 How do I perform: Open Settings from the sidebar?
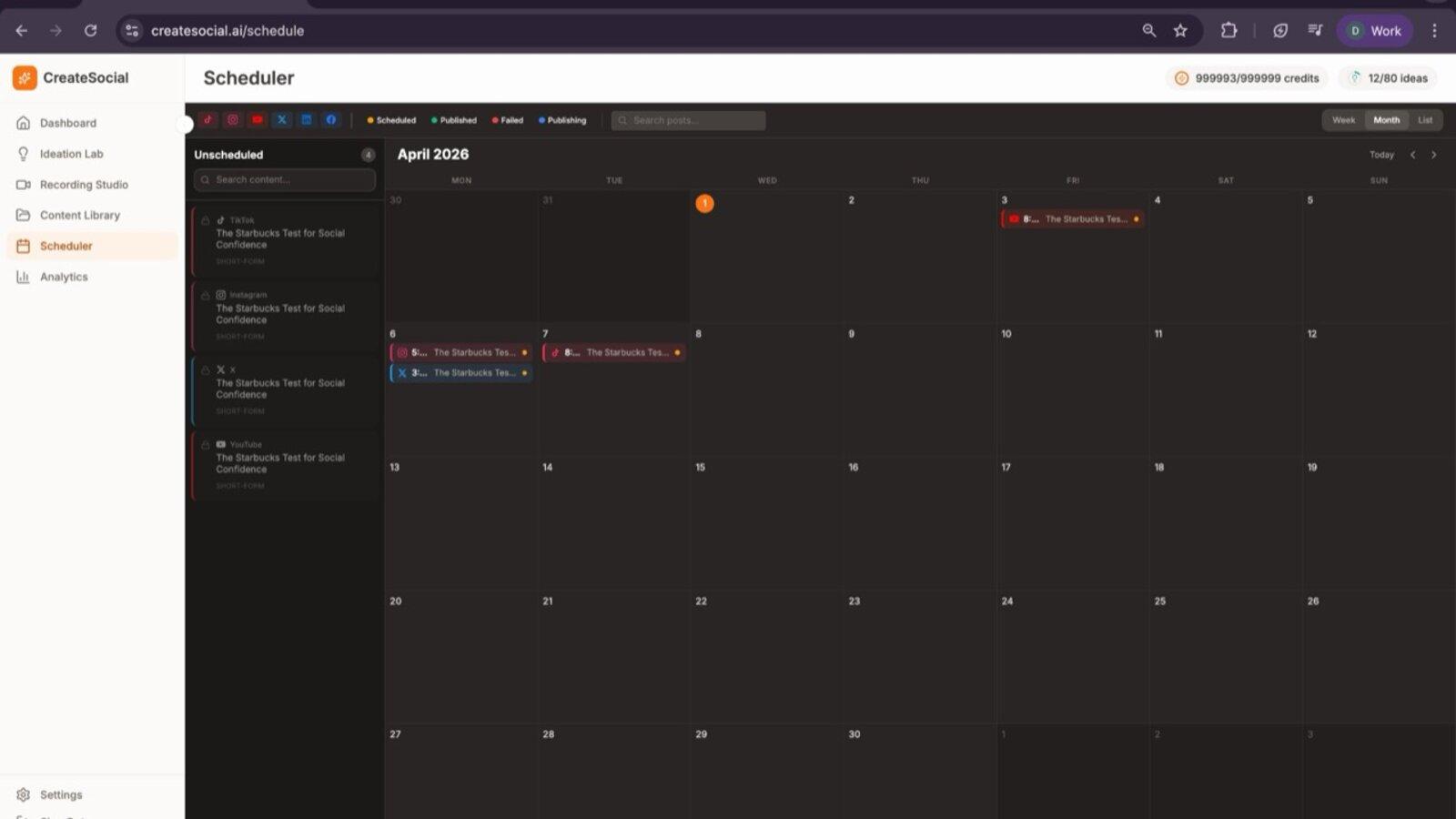tap(61, 794)
